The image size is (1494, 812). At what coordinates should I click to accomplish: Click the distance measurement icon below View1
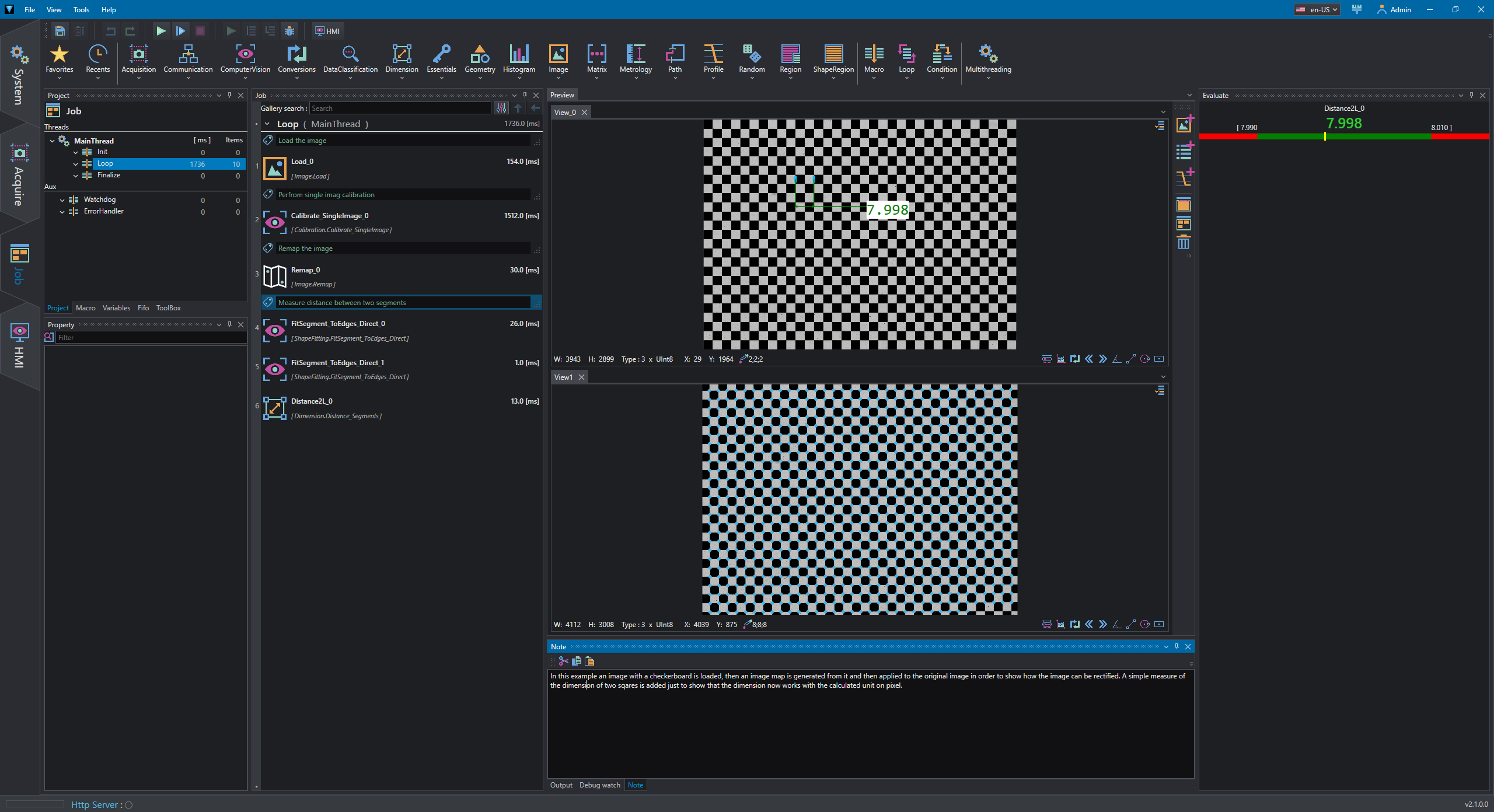tap(1130, 624)
